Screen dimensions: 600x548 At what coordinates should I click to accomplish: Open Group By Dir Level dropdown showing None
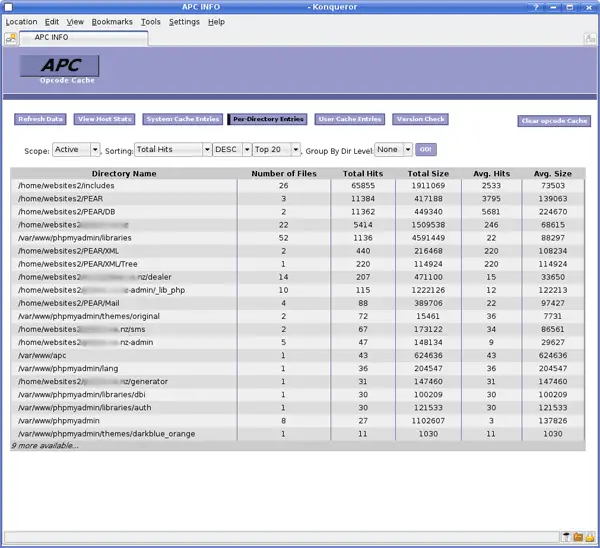click(393, 149)
